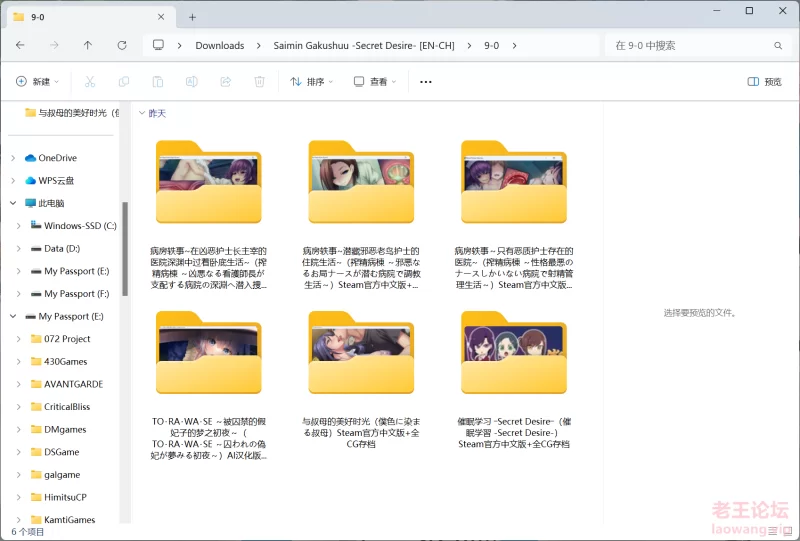The image size is (800, 541).
Task: Open 072 Project folder in sidebar
Action: [60, 339]
